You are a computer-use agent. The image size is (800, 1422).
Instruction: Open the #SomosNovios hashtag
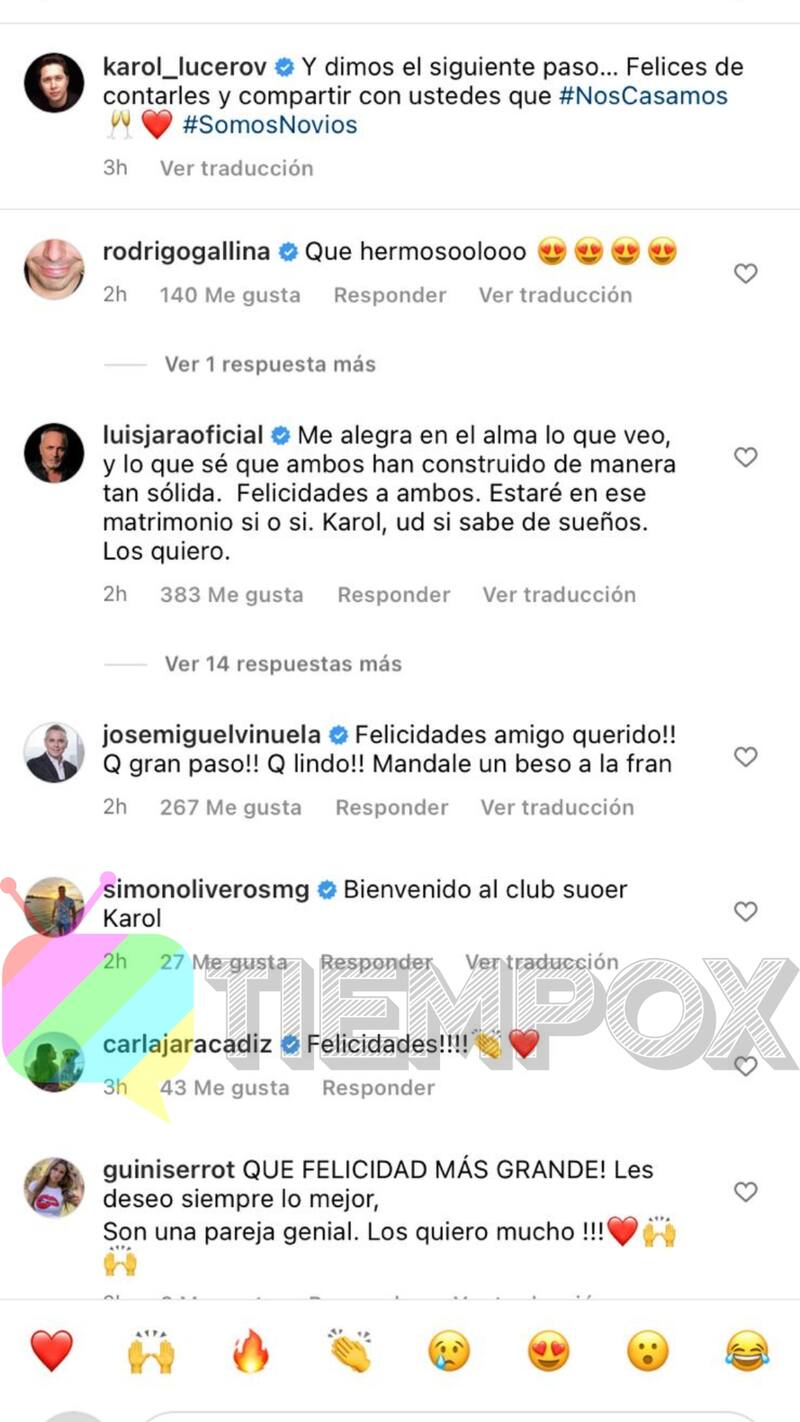click(x=270, y=125)
